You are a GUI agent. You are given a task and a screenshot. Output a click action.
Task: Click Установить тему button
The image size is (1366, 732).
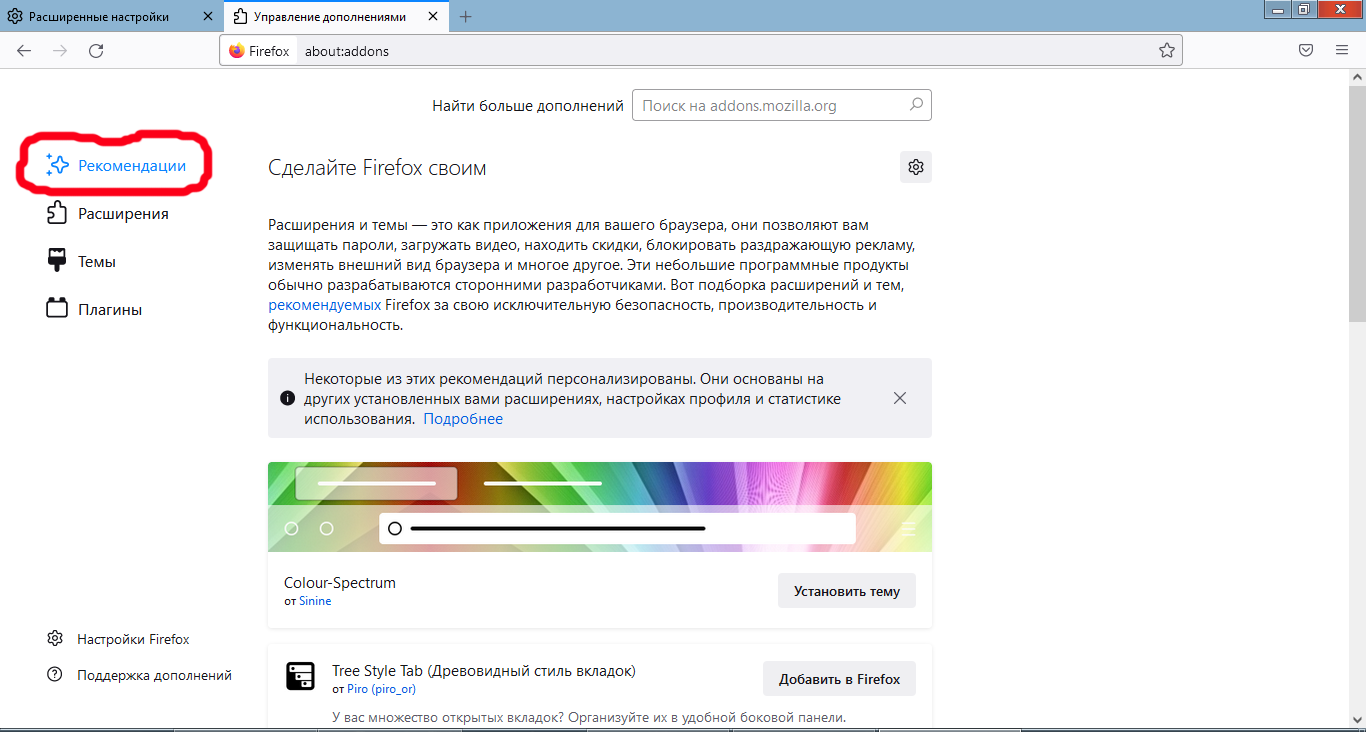[x=847, y=591]
